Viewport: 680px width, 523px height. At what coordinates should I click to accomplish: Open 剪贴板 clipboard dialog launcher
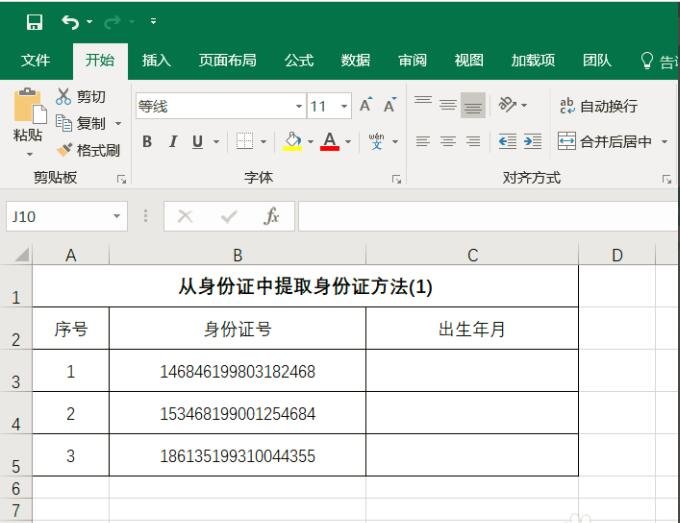(x=121, y=179)
